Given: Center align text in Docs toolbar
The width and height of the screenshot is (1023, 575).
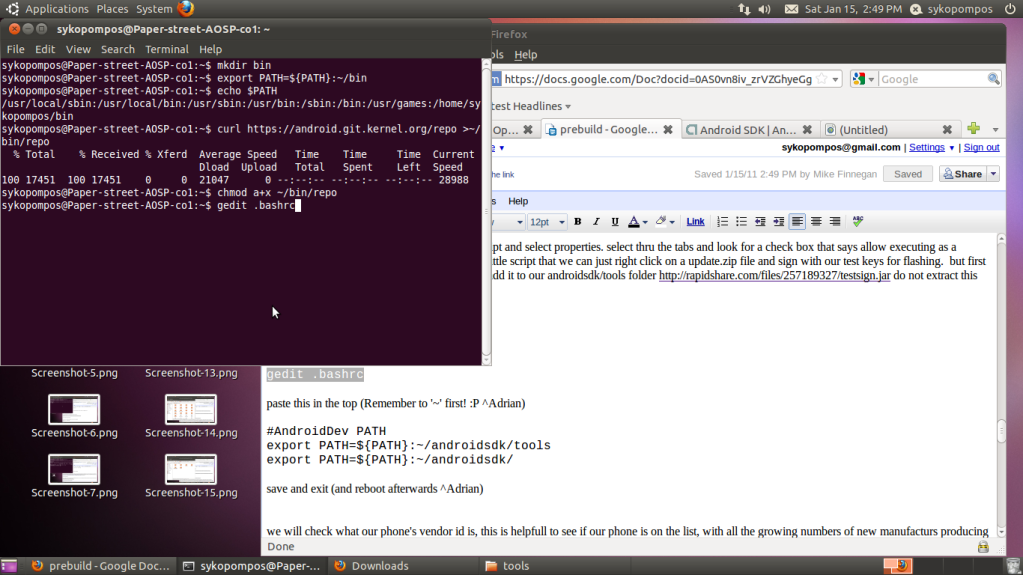Looking at the screenshot, I should (816, 222).
